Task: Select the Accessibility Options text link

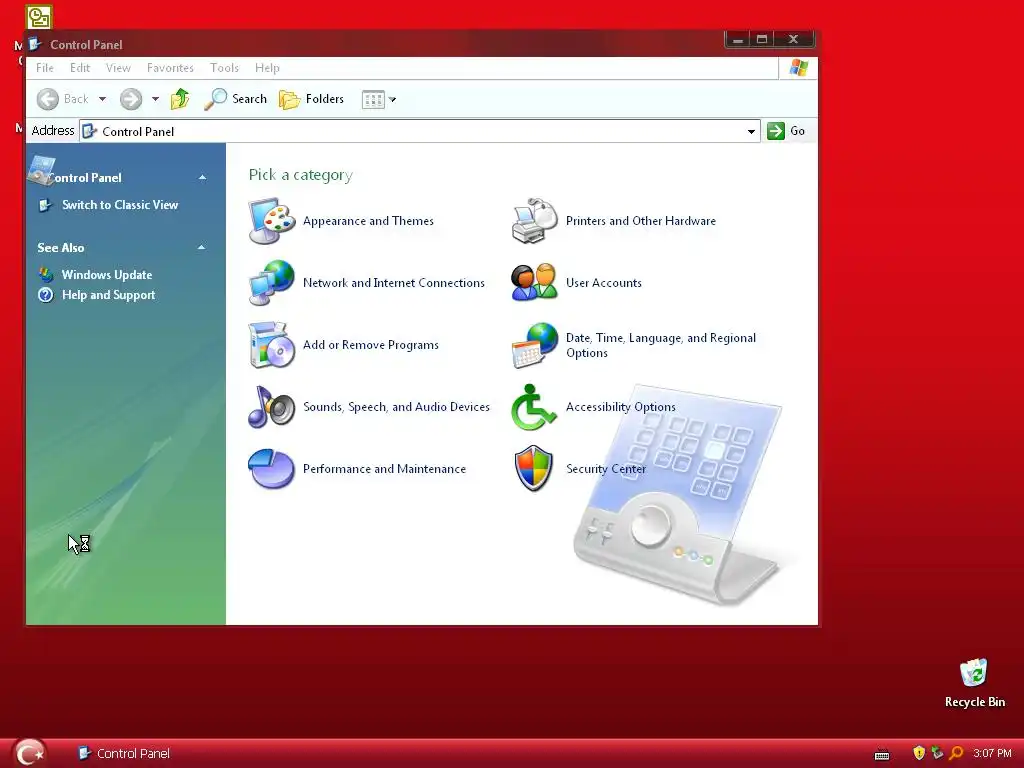Action: (620, 407)
